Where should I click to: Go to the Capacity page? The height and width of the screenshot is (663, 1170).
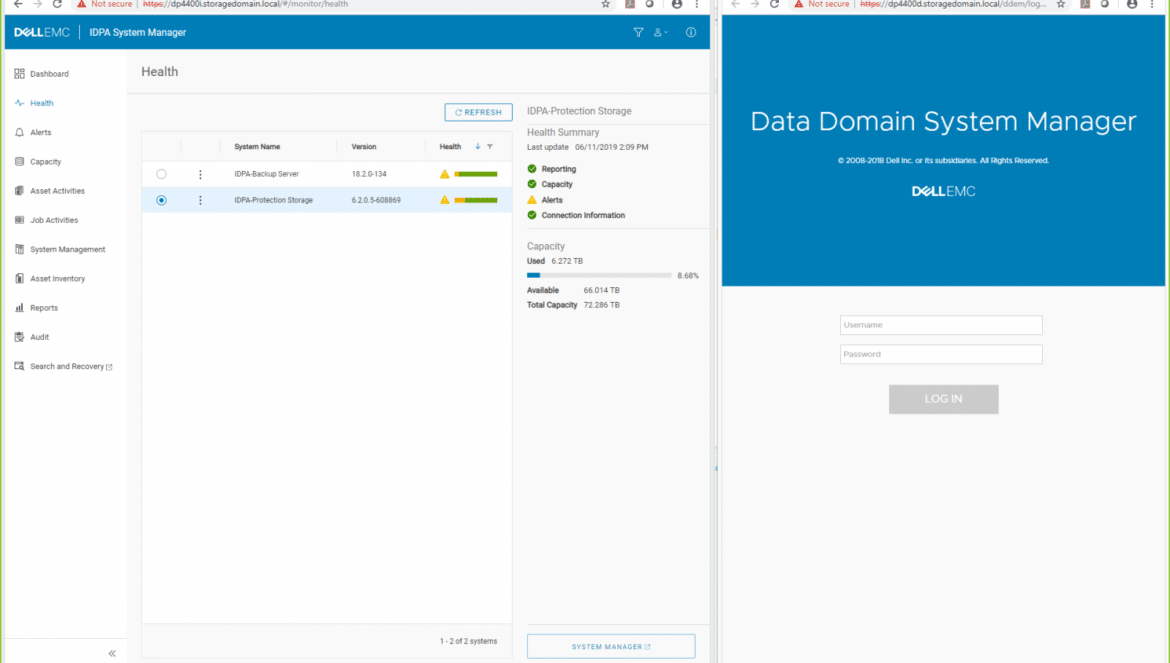click(46, 161)
